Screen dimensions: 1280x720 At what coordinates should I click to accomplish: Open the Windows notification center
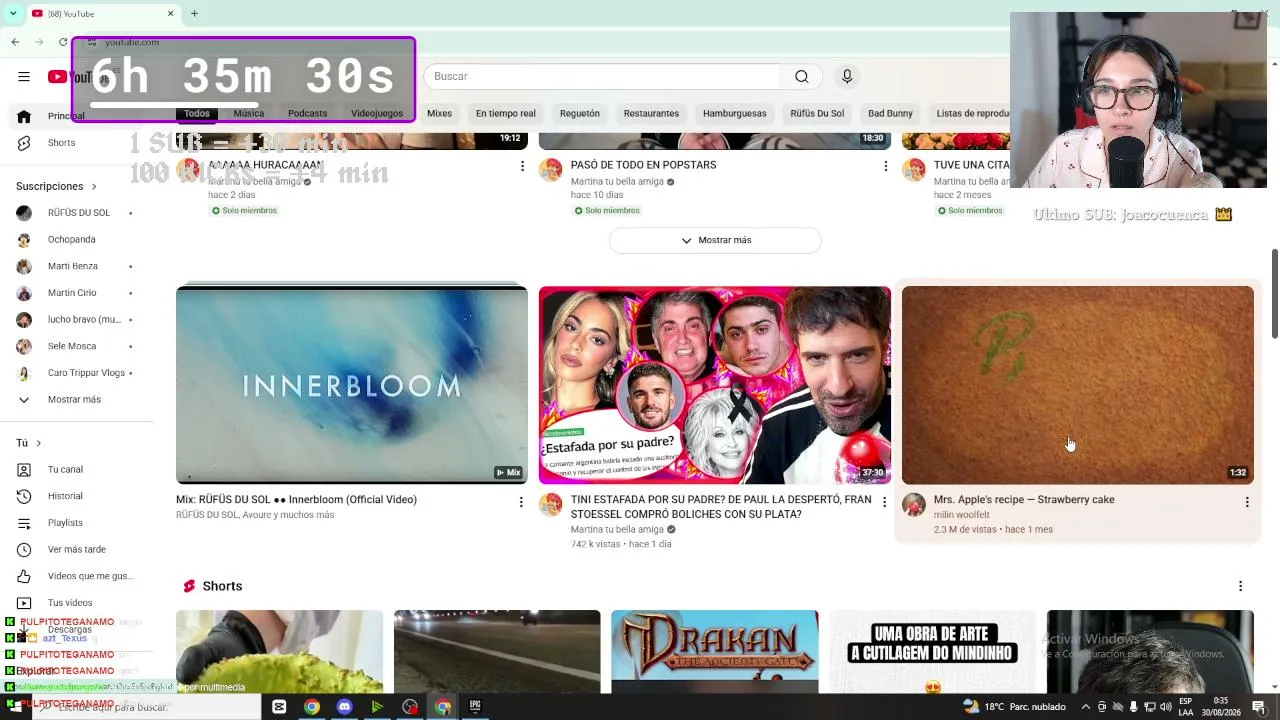point(1258,707)
